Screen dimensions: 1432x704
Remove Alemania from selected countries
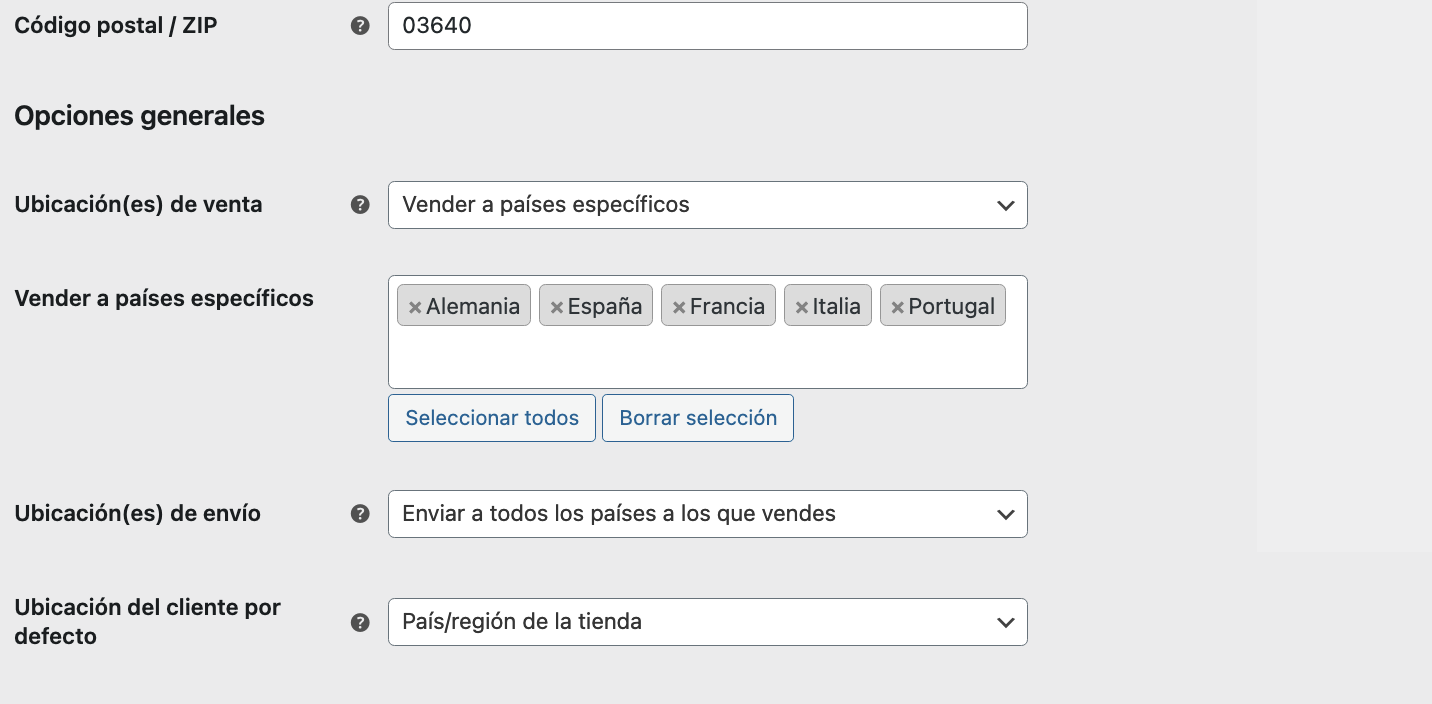(x=415, y=307)
